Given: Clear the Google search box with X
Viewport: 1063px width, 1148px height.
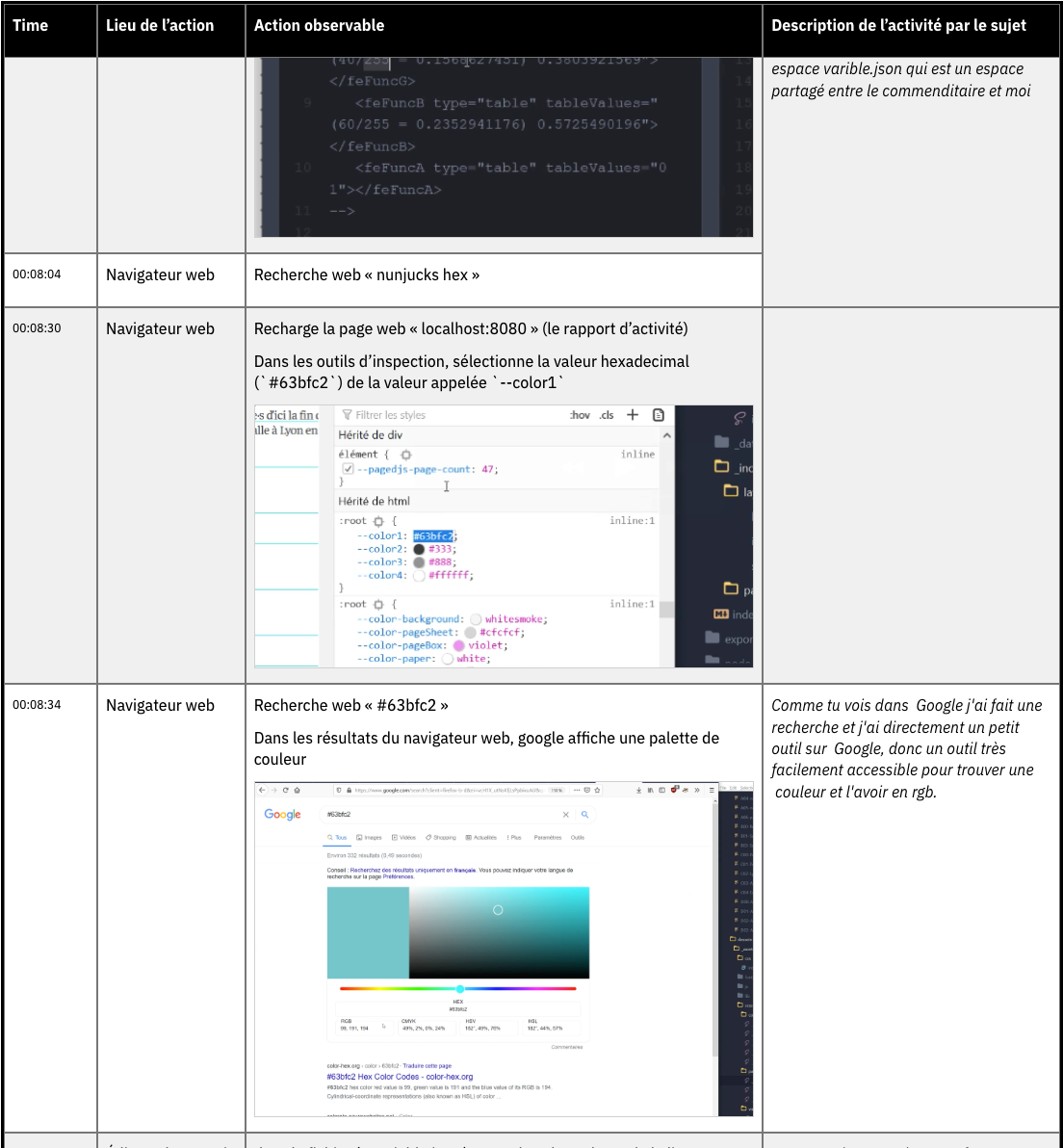Looking at the screenshot, I should 565,815.
